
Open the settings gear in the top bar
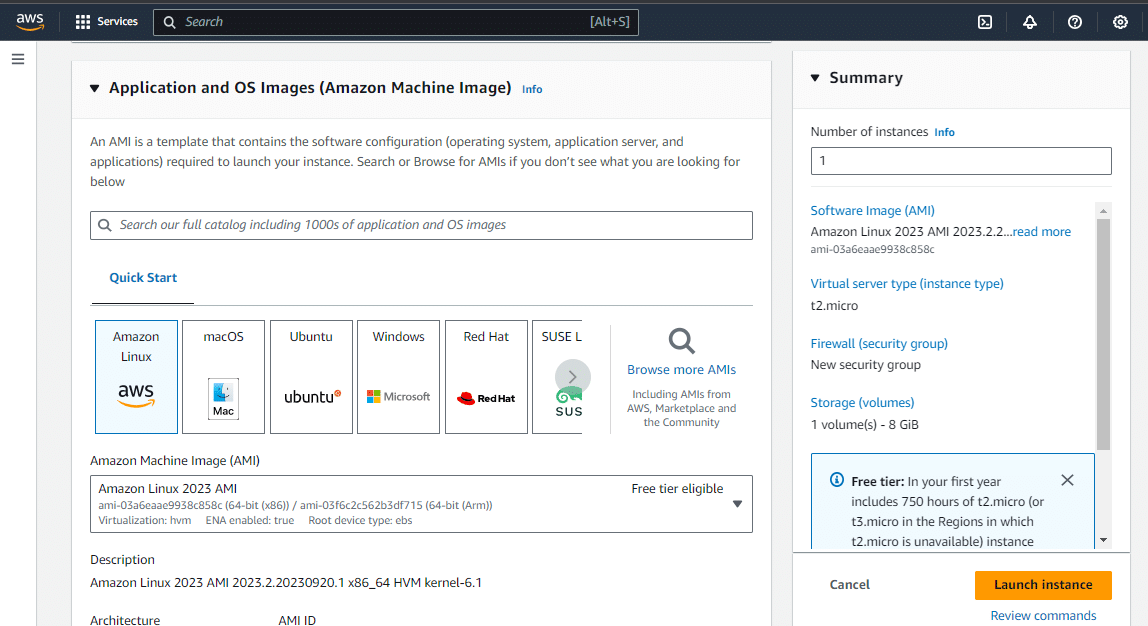(x=1120, y=21)
